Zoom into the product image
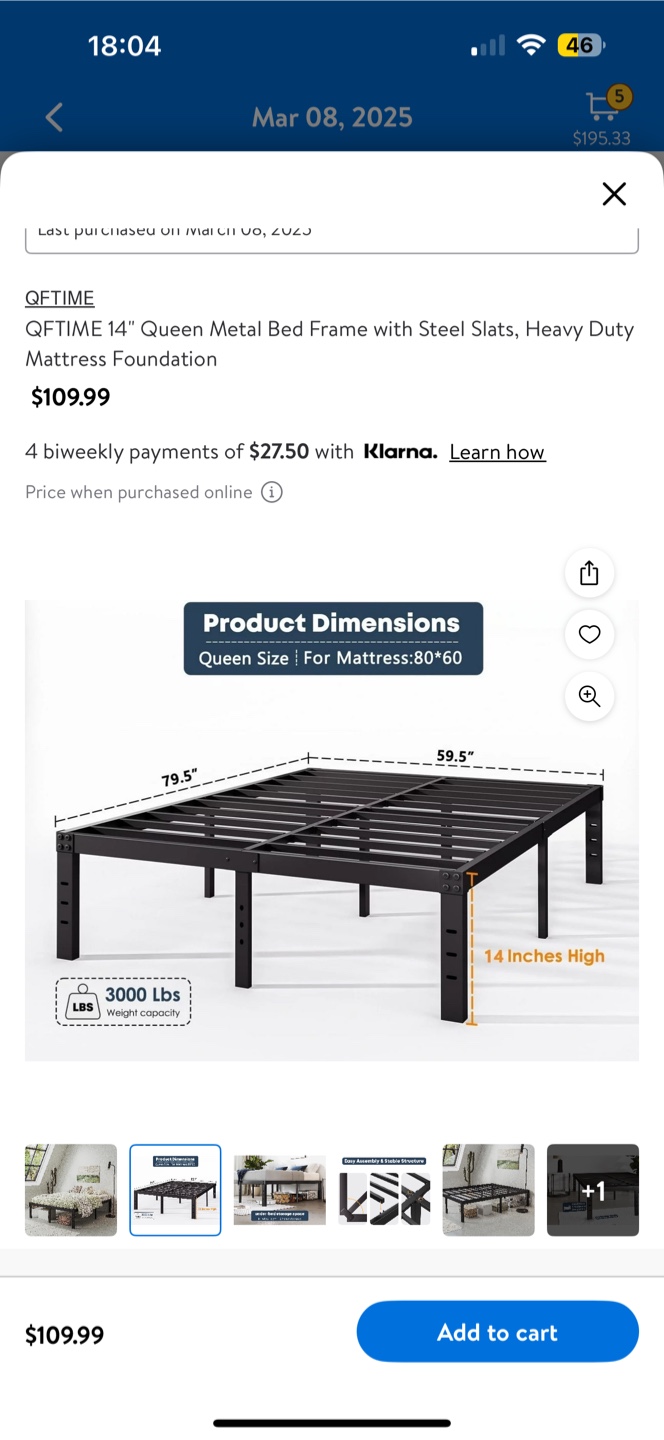 [x=589, y=696]
